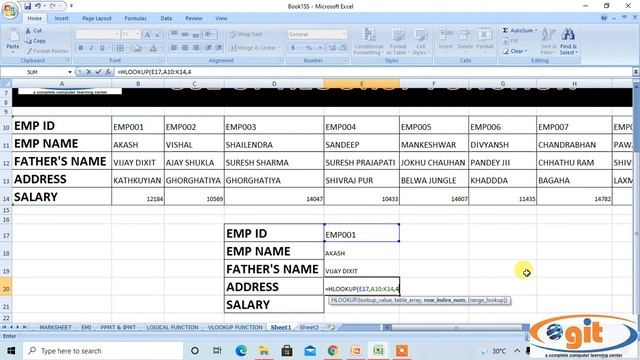Copy the selection with Copy
Viewport: 640px width, 360px height.
(x=36, y=41)
